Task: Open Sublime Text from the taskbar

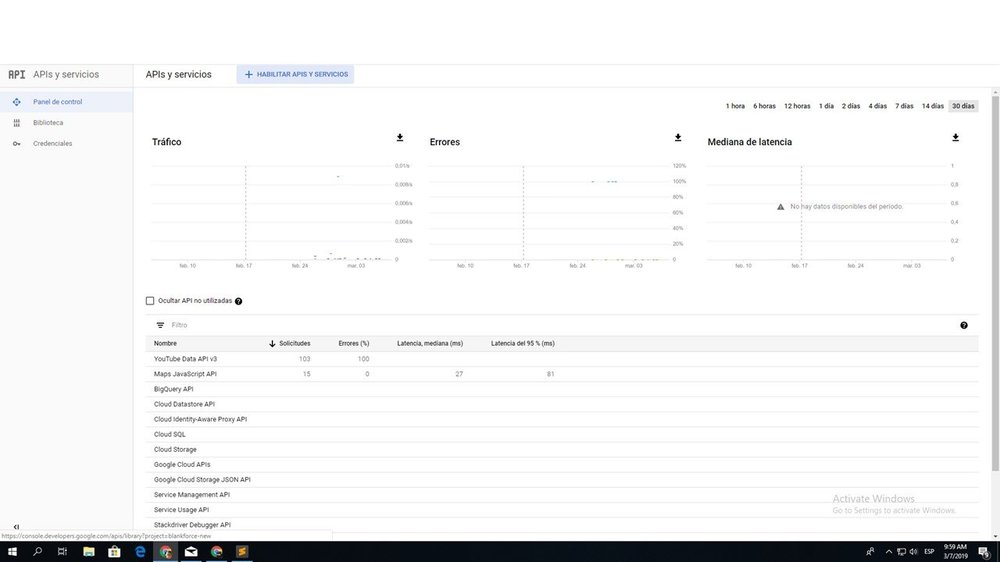Action: [x=242, y=552]
